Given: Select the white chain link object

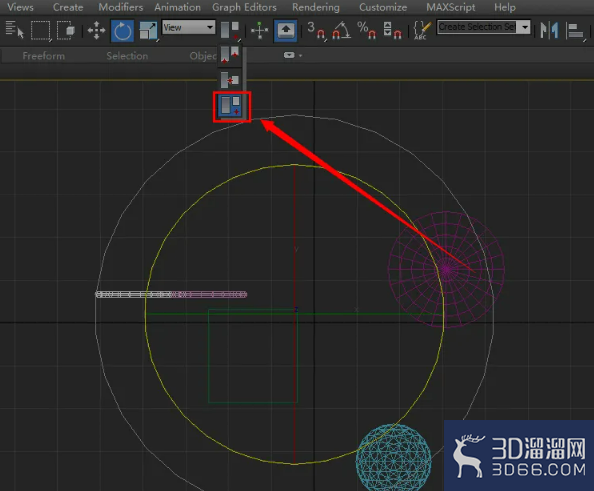Looking at the screenshot, I should (x=133, y=294).
